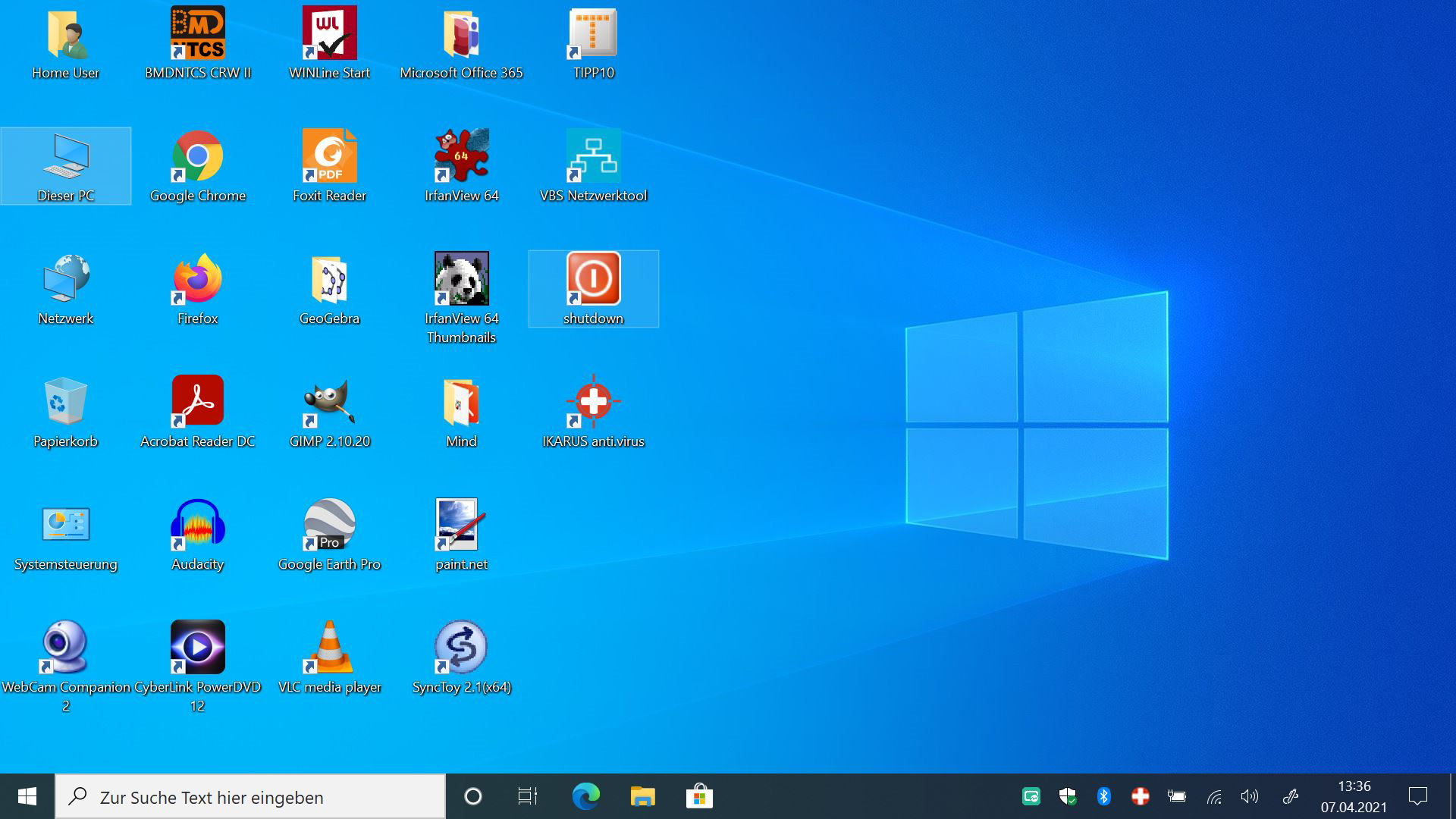1456x819 pixels.
Task: Open the Mind folder icon
Action: point(461,402)
